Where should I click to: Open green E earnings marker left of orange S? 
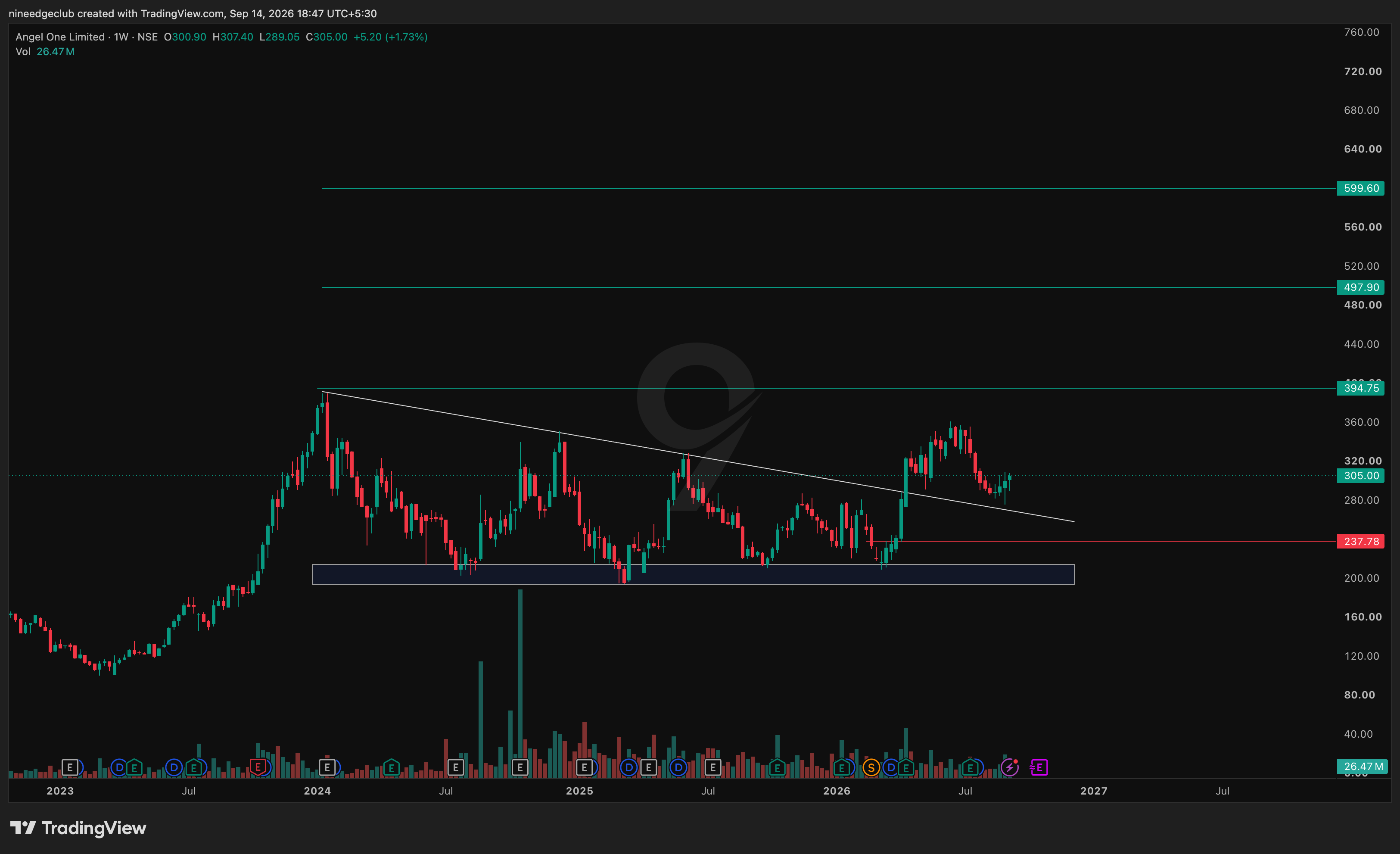click(841, 768)
